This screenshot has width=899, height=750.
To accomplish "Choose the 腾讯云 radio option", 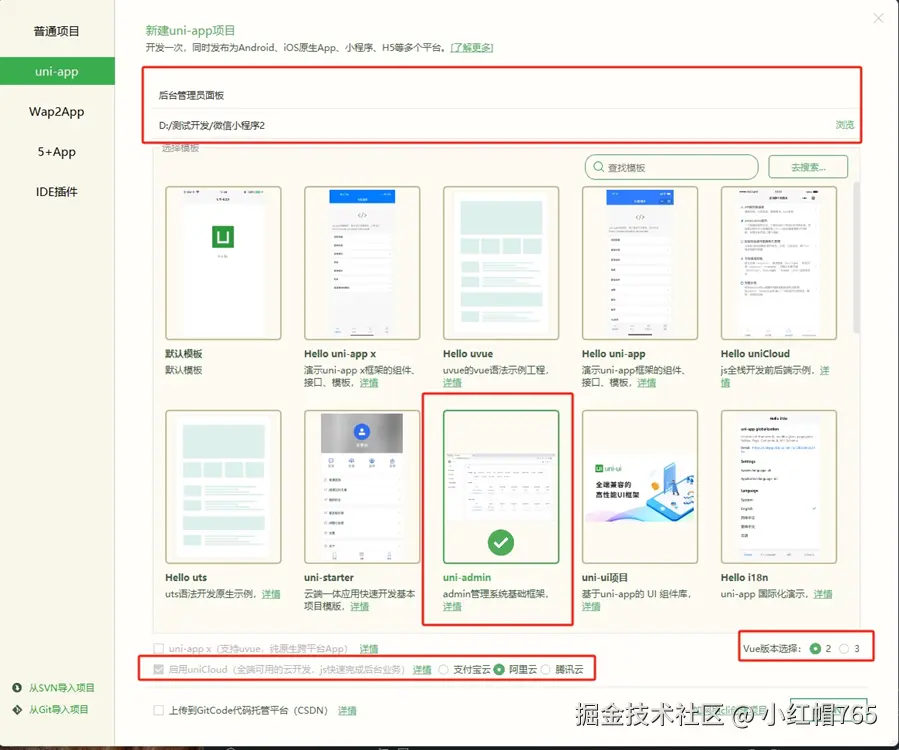I will click(545, 669).
